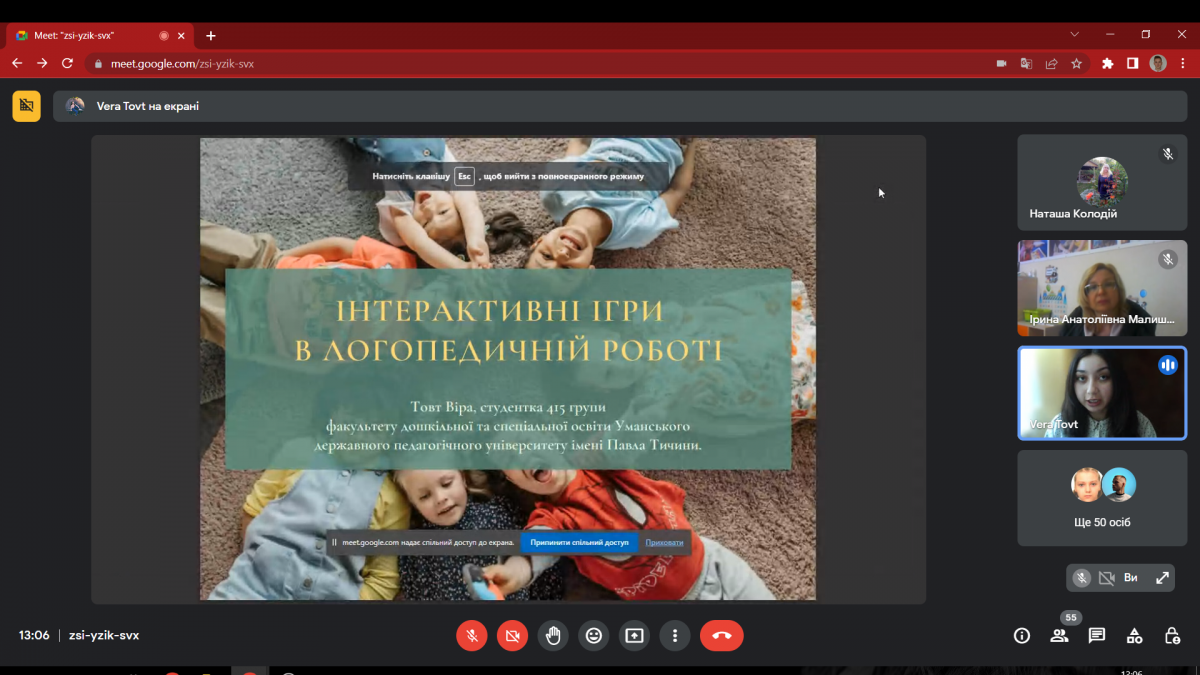The height and width of the screenshot is (675, 1200).
Task: Raise hand in the meeting
Action: click(553, 635)
